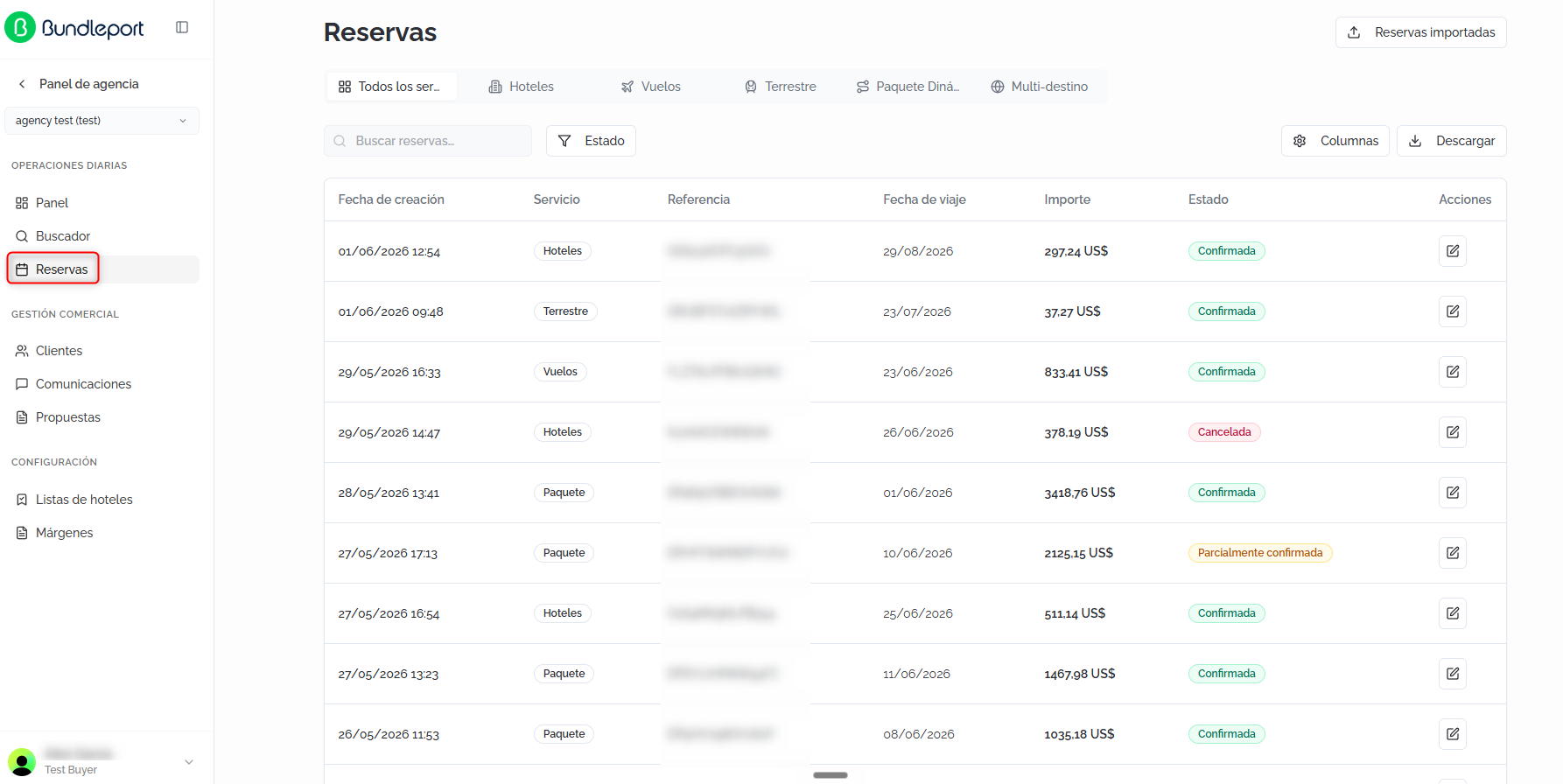Click the Servicio column header
1563x784 pixels.
[x=557, y=199]
